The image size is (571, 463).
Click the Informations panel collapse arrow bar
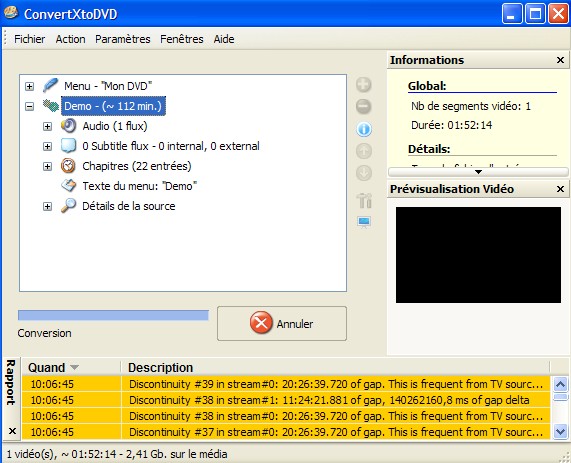(x=478, y=172)
